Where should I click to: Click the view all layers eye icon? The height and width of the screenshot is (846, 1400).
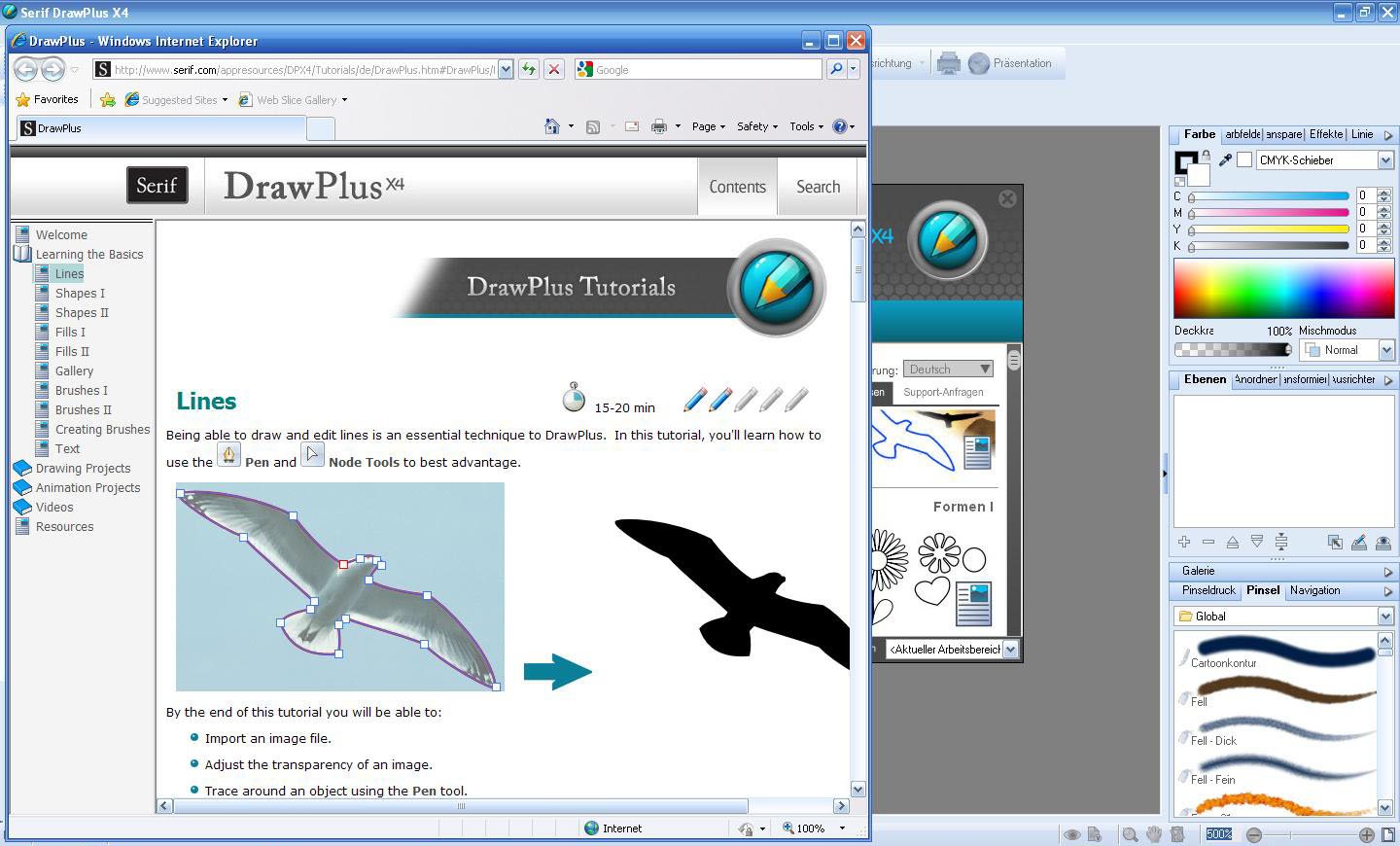pyautogui.click(x=1383, y=543)
